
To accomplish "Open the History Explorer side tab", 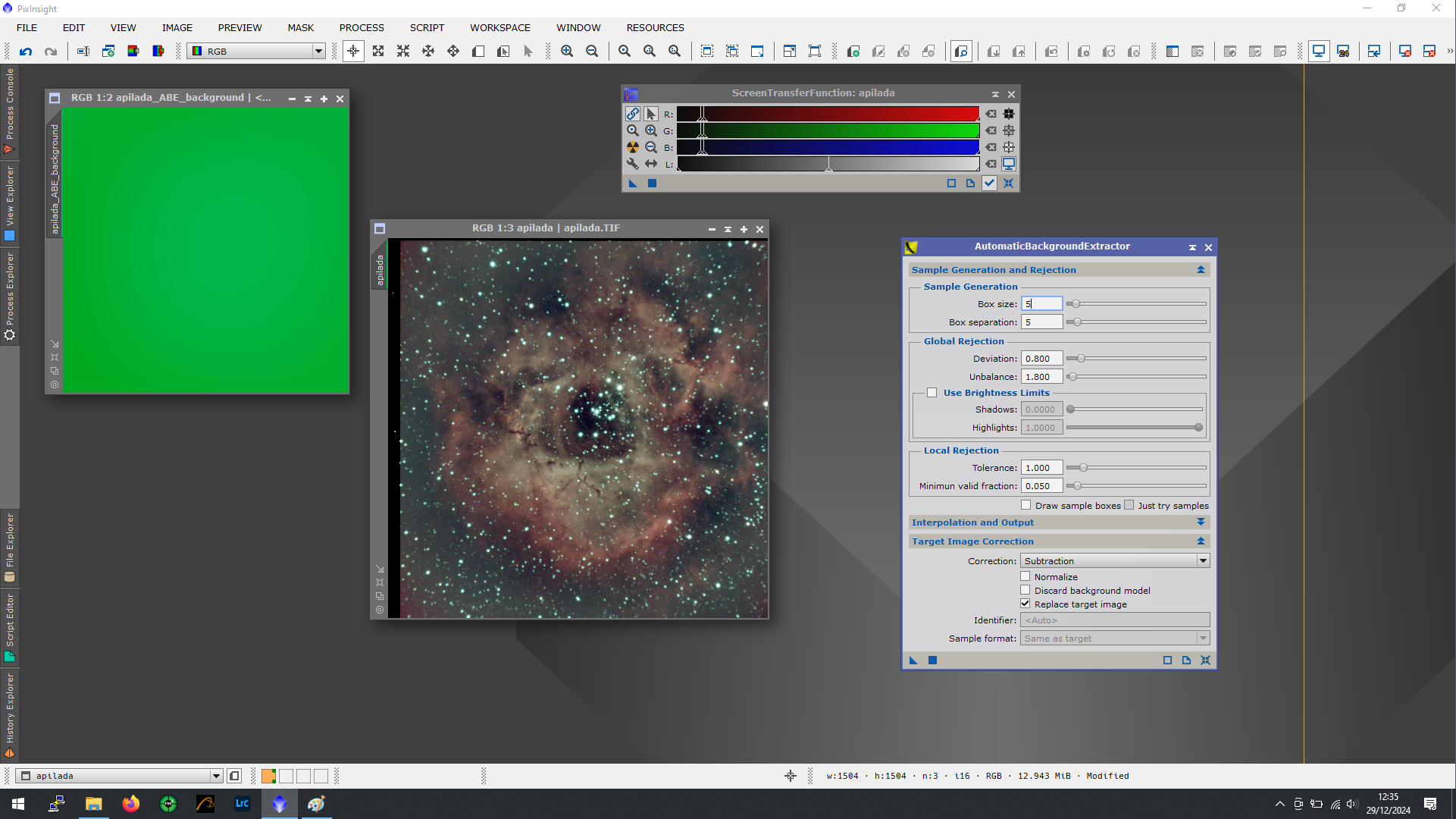I will [x=10, y=715].
